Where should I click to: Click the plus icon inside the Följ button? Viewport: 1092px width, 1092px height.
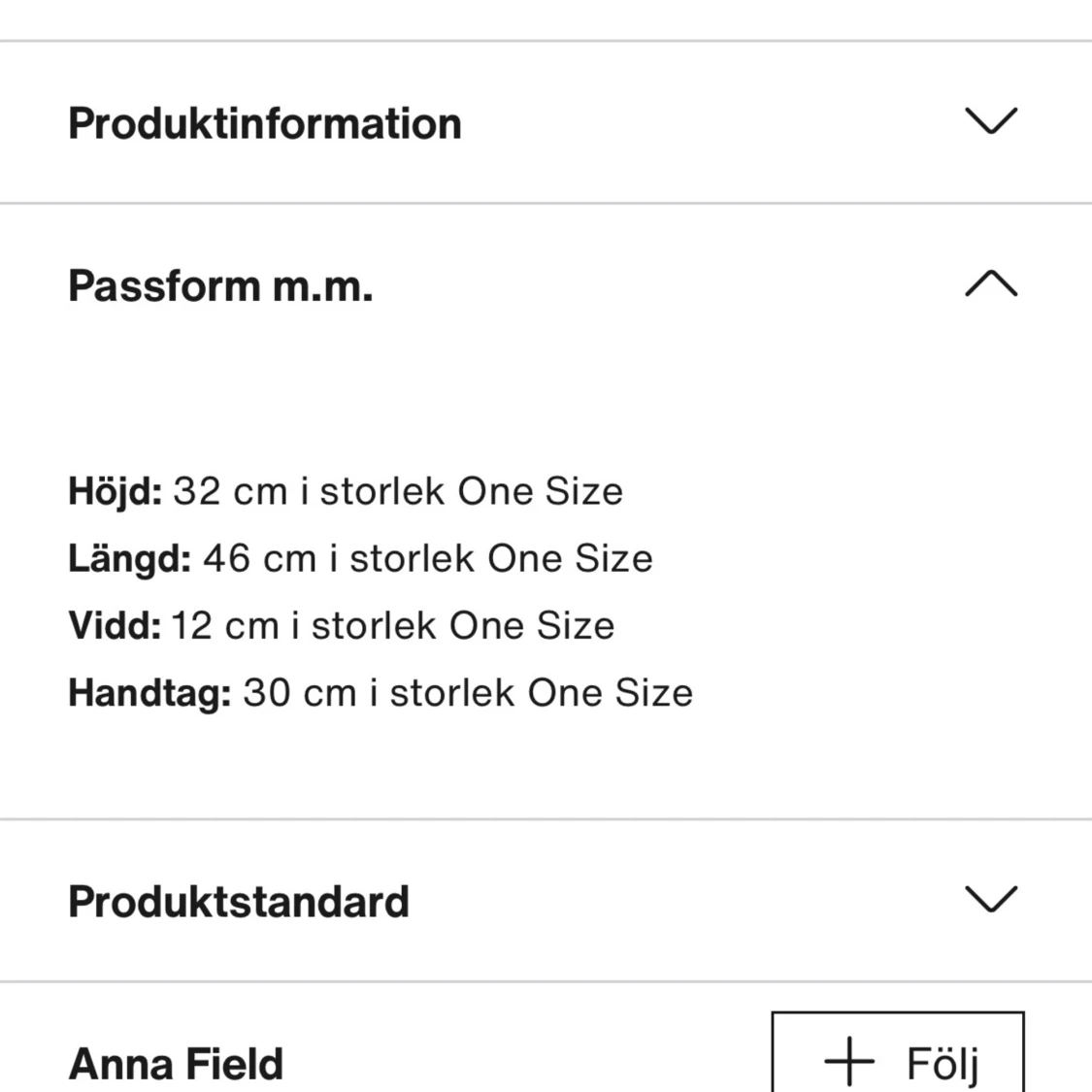pyautogui.click(x=849, y=1060)
